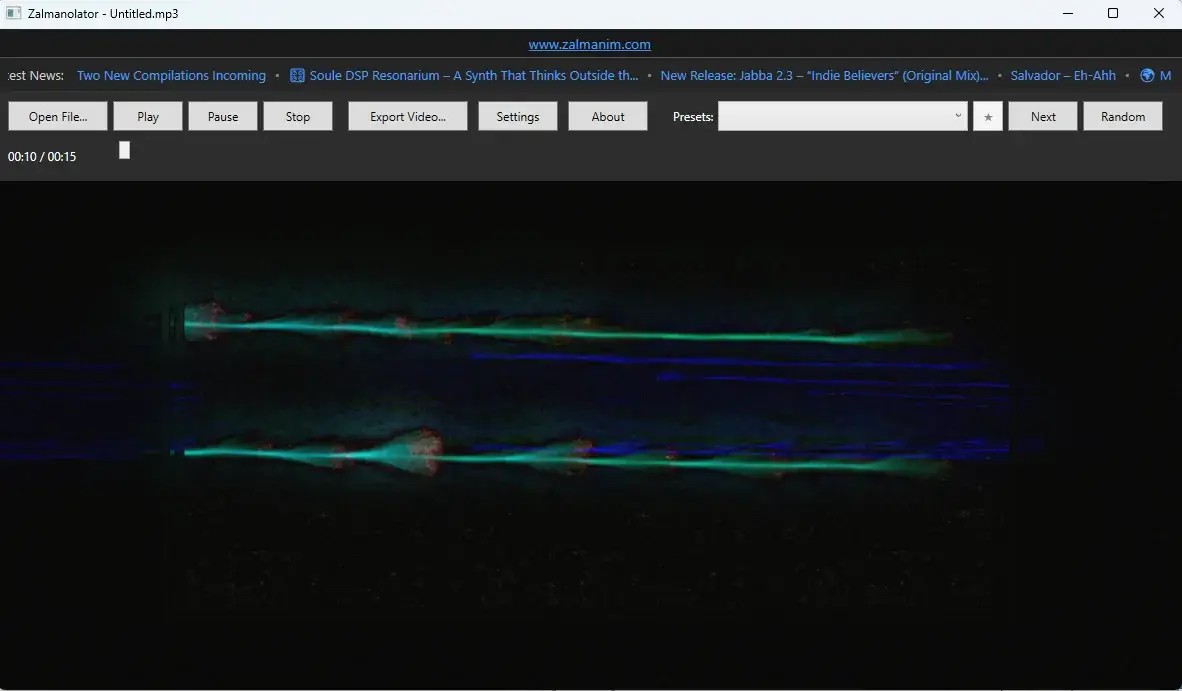Stop audio playback
1182x691 pixels.
click(298, 117)
